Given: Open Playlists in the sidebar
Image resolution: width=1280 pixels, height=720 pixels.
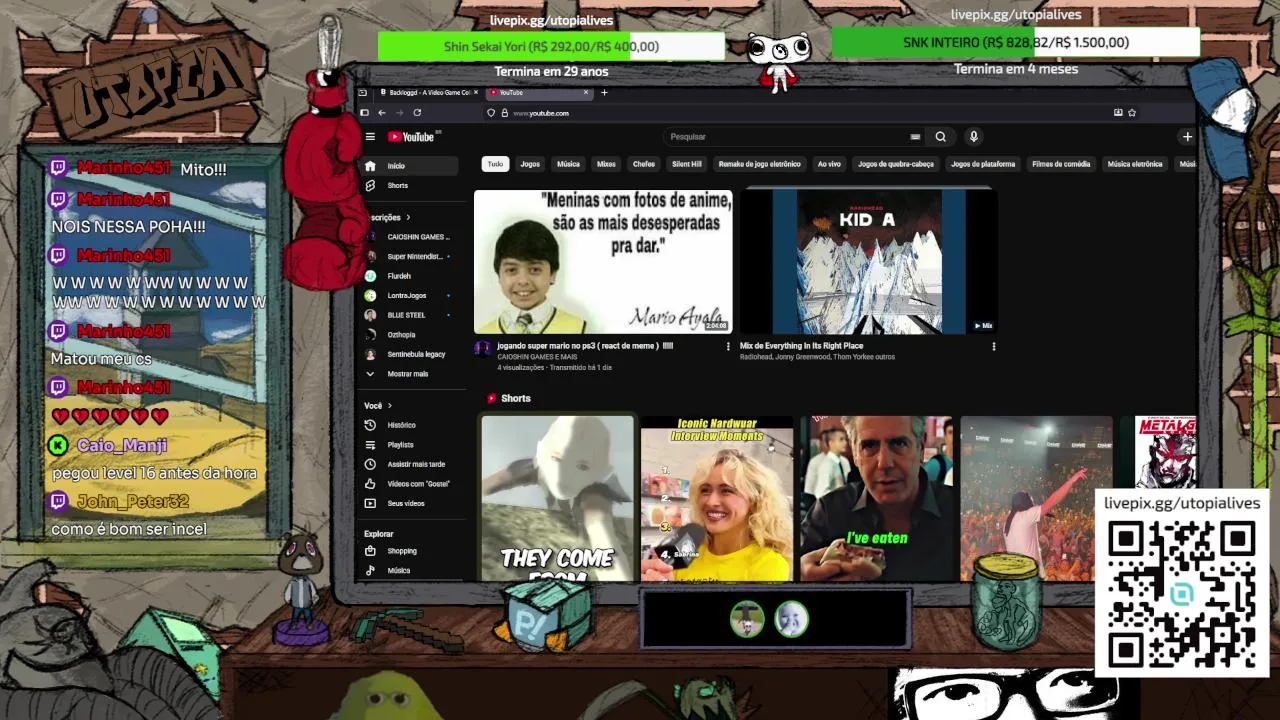Looking at the screenshot, I should (410, 445).
